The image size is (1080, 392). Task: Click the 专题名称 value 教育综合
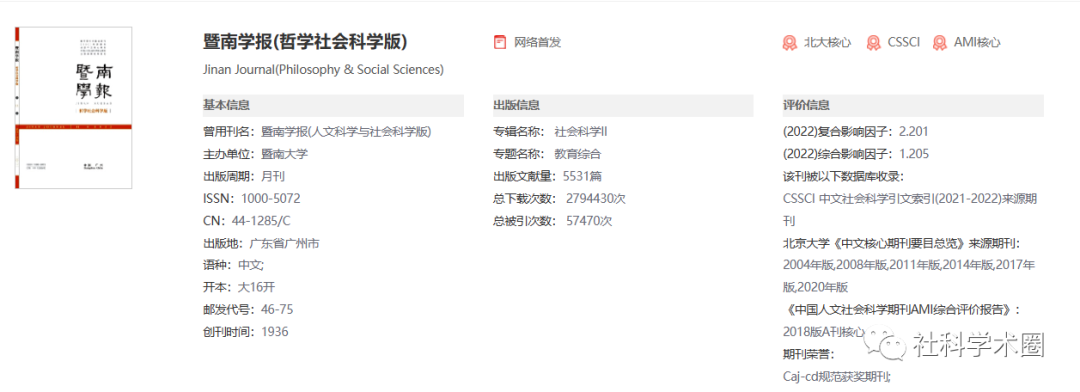[577, 154]
